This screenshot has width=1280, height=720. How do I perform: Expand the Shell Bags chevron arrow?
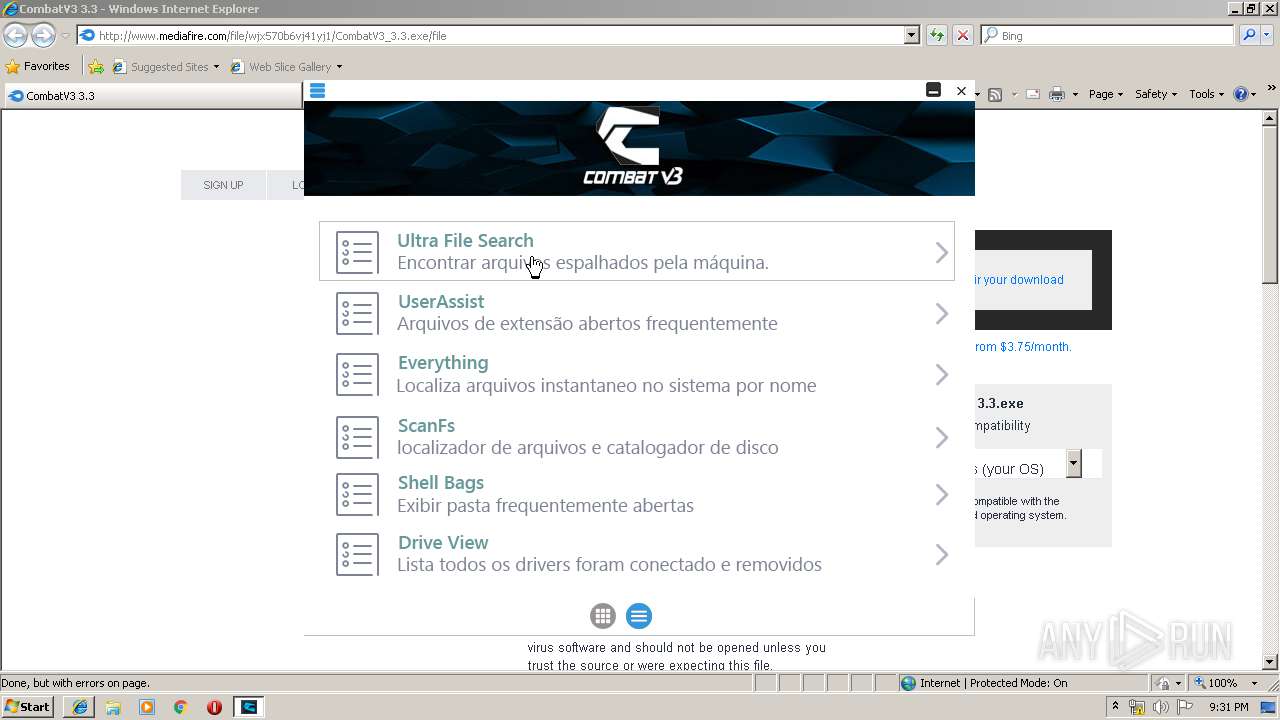tap(942, 495)
